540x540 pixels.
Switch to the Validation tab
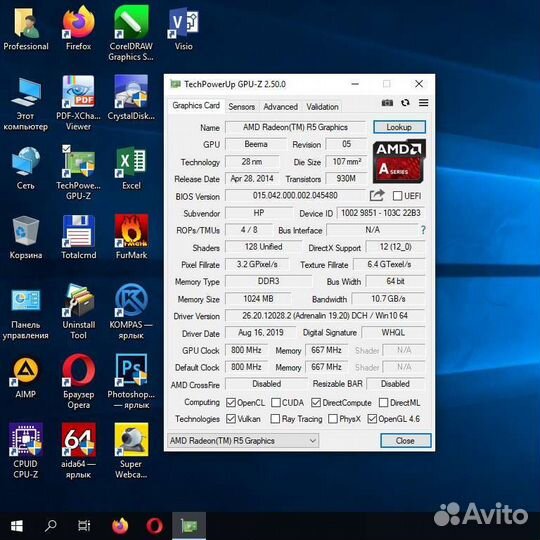322,107
